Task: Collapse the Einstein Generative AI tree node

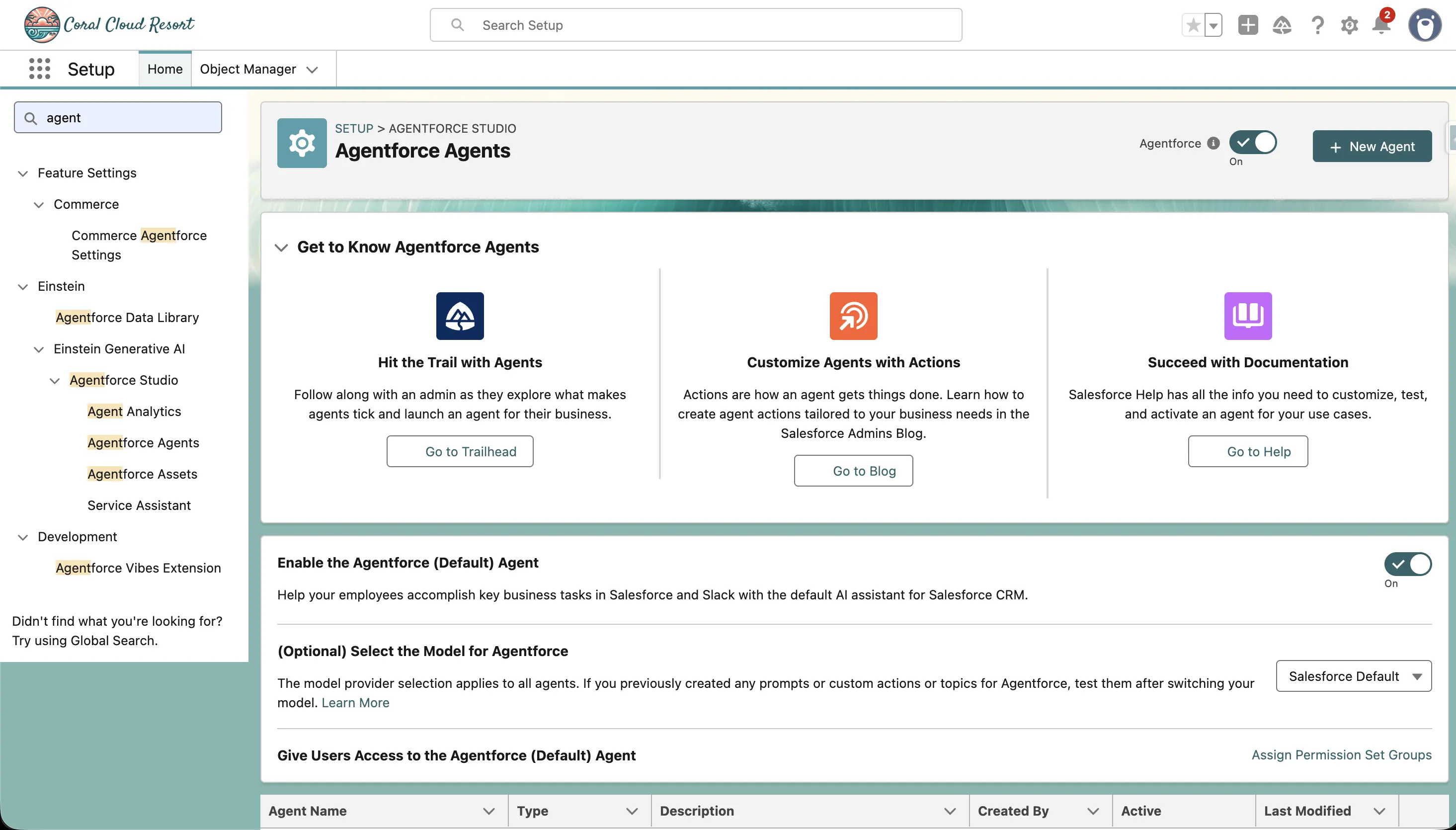Action: pos(38,349)
